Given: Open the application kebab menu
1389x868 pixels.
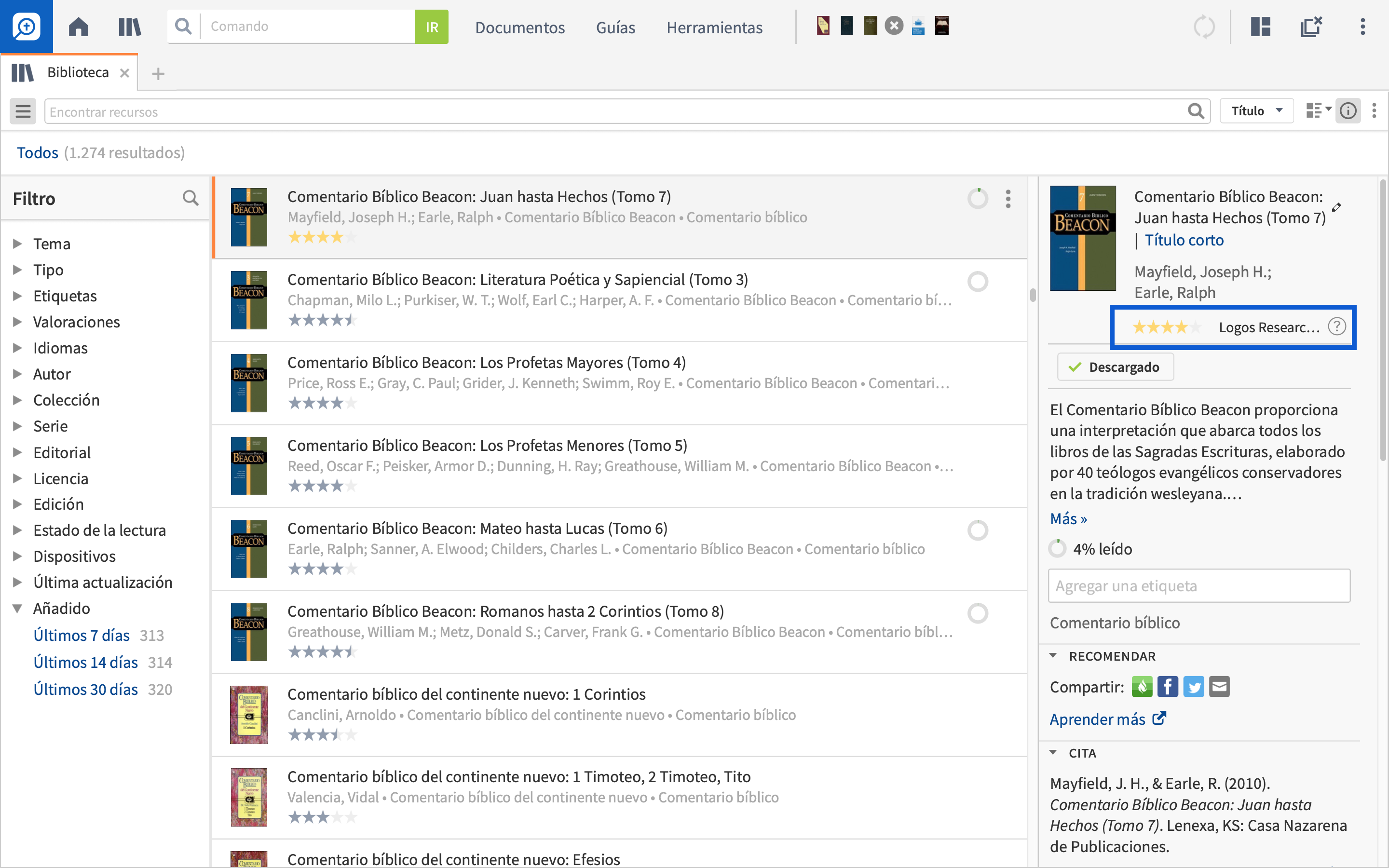Looking at the screenshot, I should 1362,27.
